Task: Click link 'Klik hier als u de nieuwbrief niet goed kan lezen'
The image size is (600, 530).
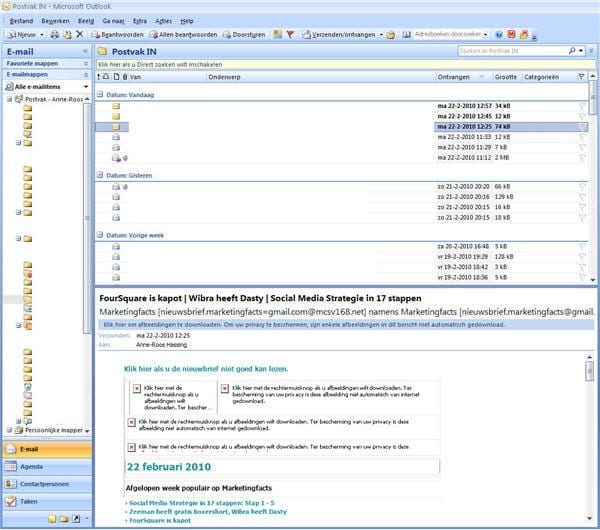Action: pyautogui.click(x=206, y=369)
